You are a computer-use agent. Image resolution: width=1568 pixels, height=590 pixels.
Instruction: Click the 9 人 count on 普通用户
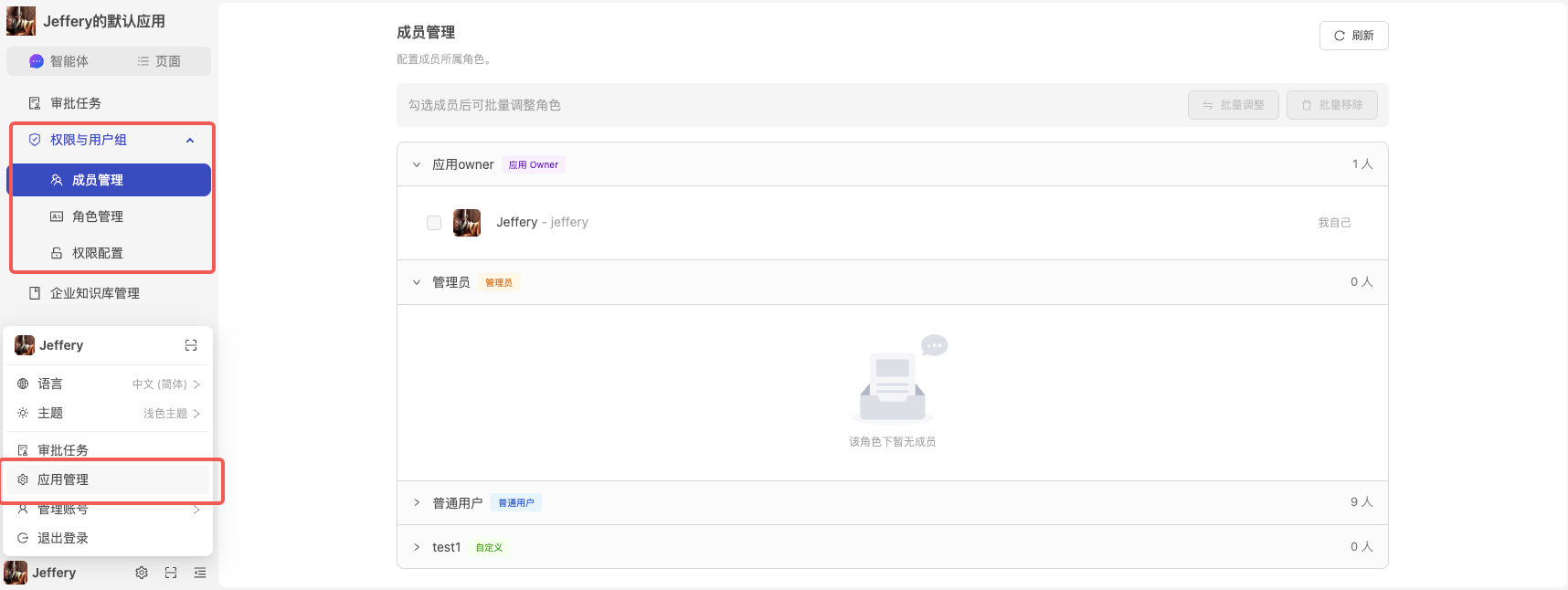pyautogui.click(x=1361, y=502)
